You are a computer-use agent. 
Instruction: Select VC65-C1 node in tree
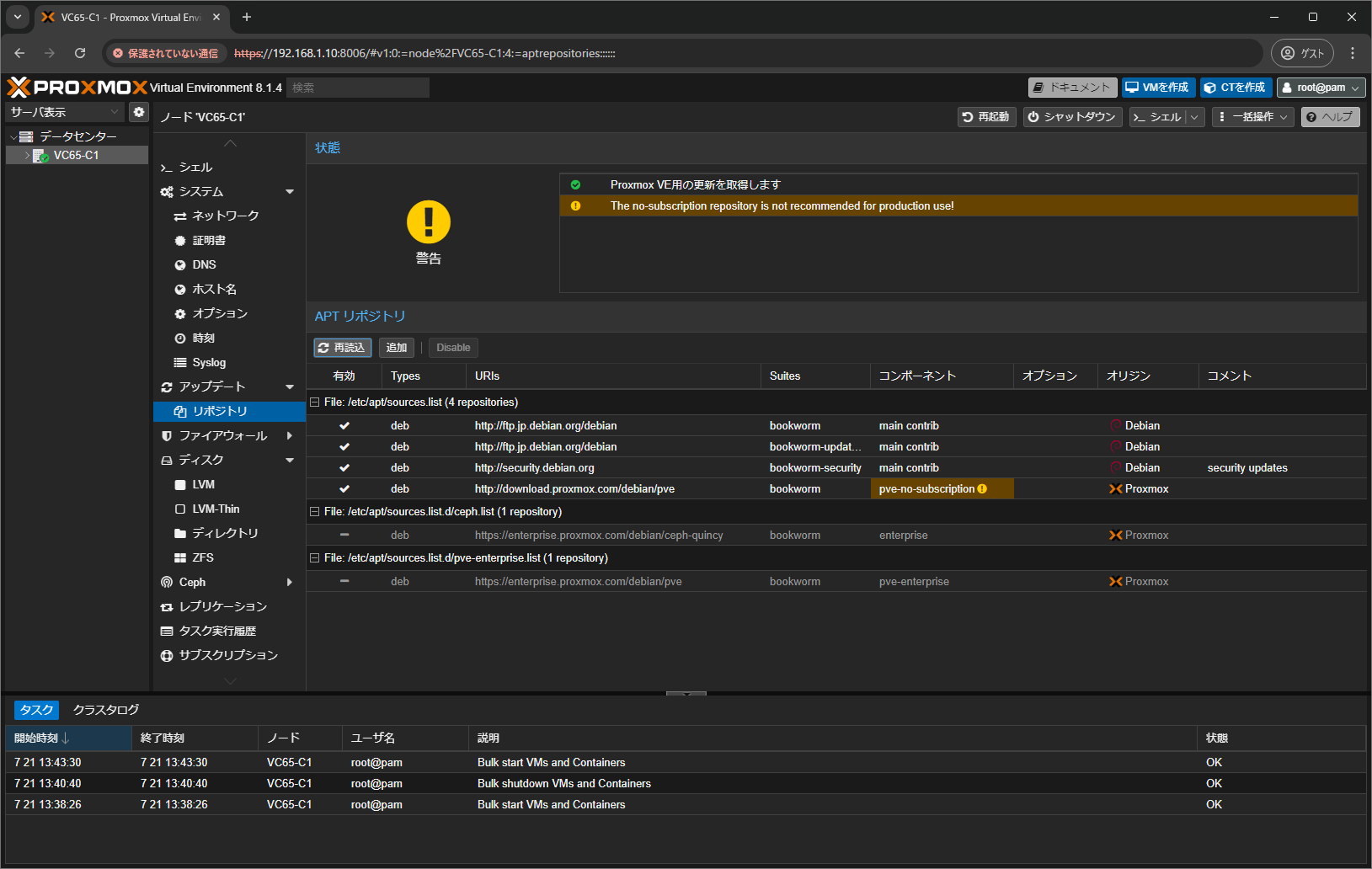pyautogui.click(x=76, y=156)
